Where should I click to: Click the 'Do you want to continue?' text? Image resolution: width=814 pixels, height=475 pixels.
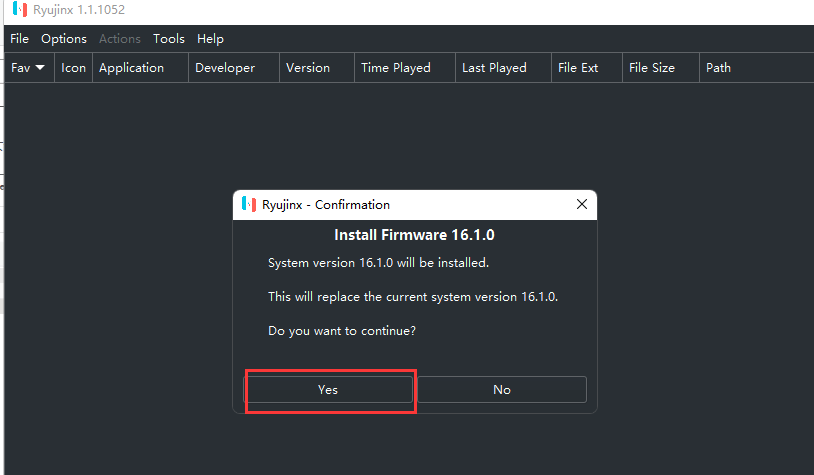coord(342,331)
